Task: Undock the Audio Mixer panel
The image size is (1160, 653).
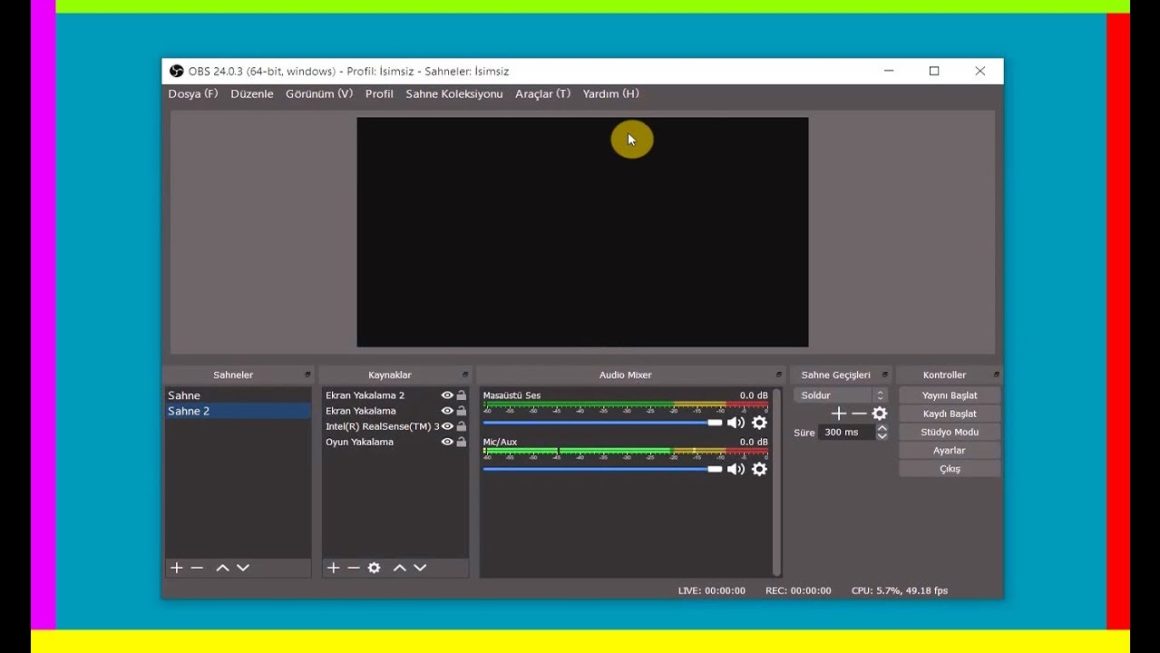Action: point(778,375)
